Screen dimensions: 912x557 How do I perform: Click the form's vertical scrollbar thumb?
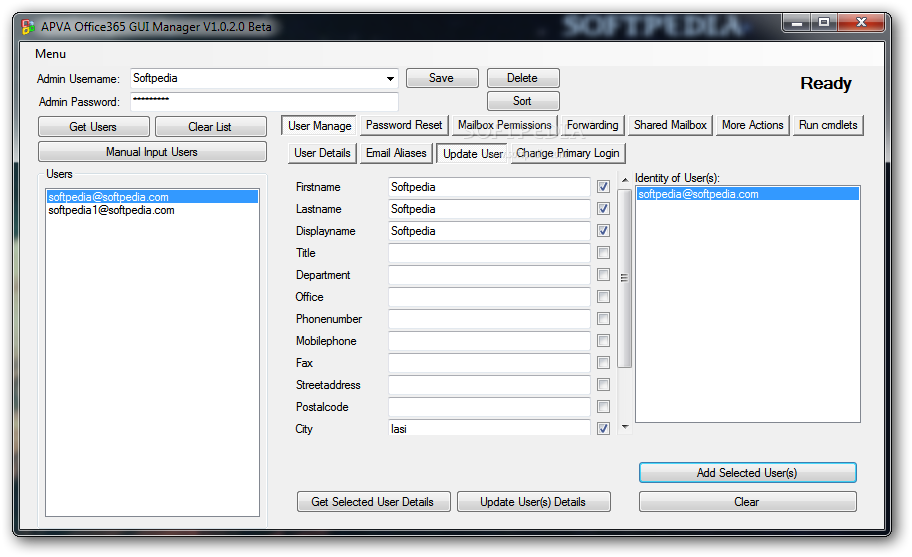tap(625, 278)
